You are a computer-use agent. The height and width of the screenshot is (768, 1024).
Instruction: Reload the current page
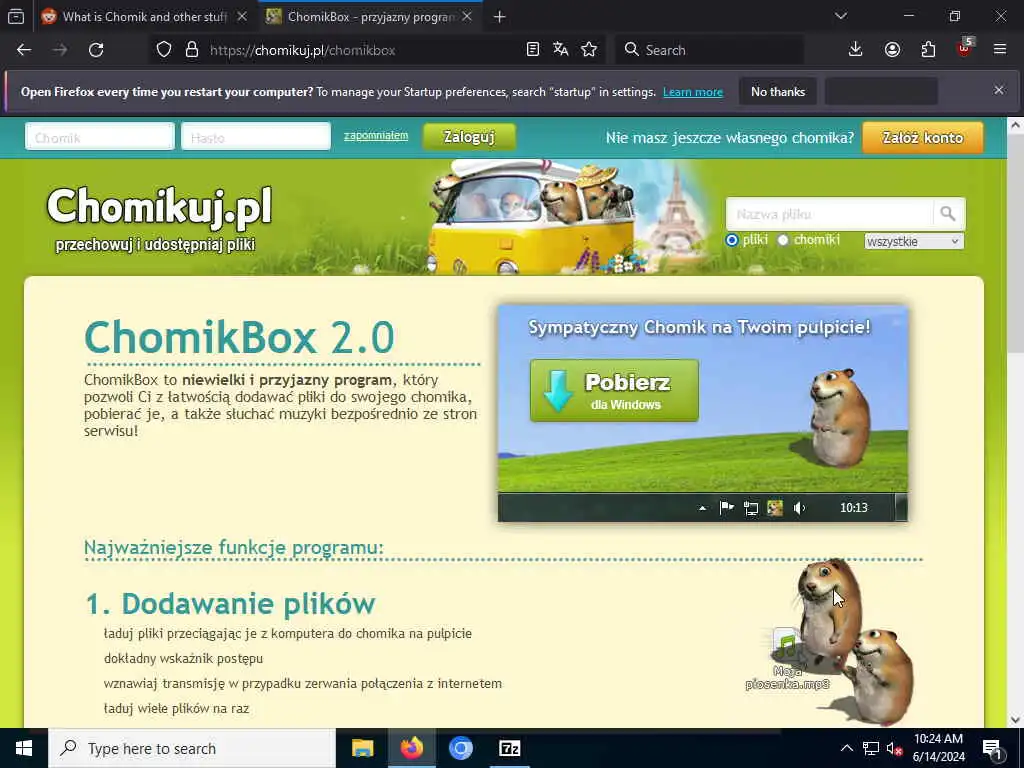coord(96,50)
